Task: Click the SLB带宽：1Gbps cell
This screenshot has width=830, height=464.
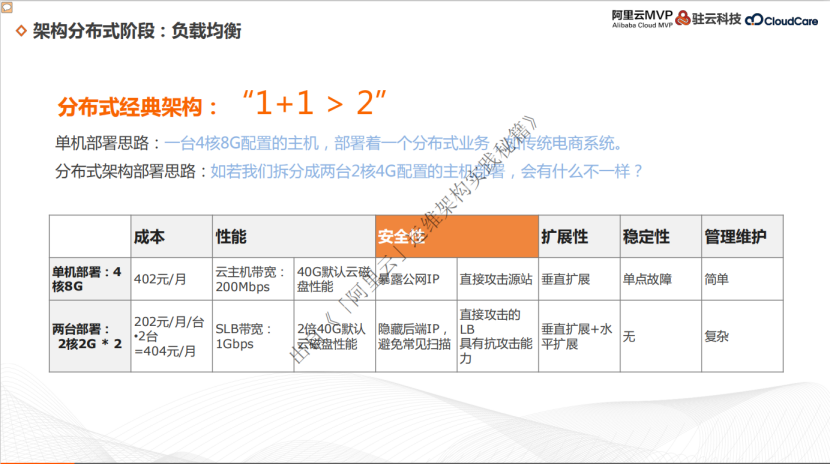Action: point(253,336)
